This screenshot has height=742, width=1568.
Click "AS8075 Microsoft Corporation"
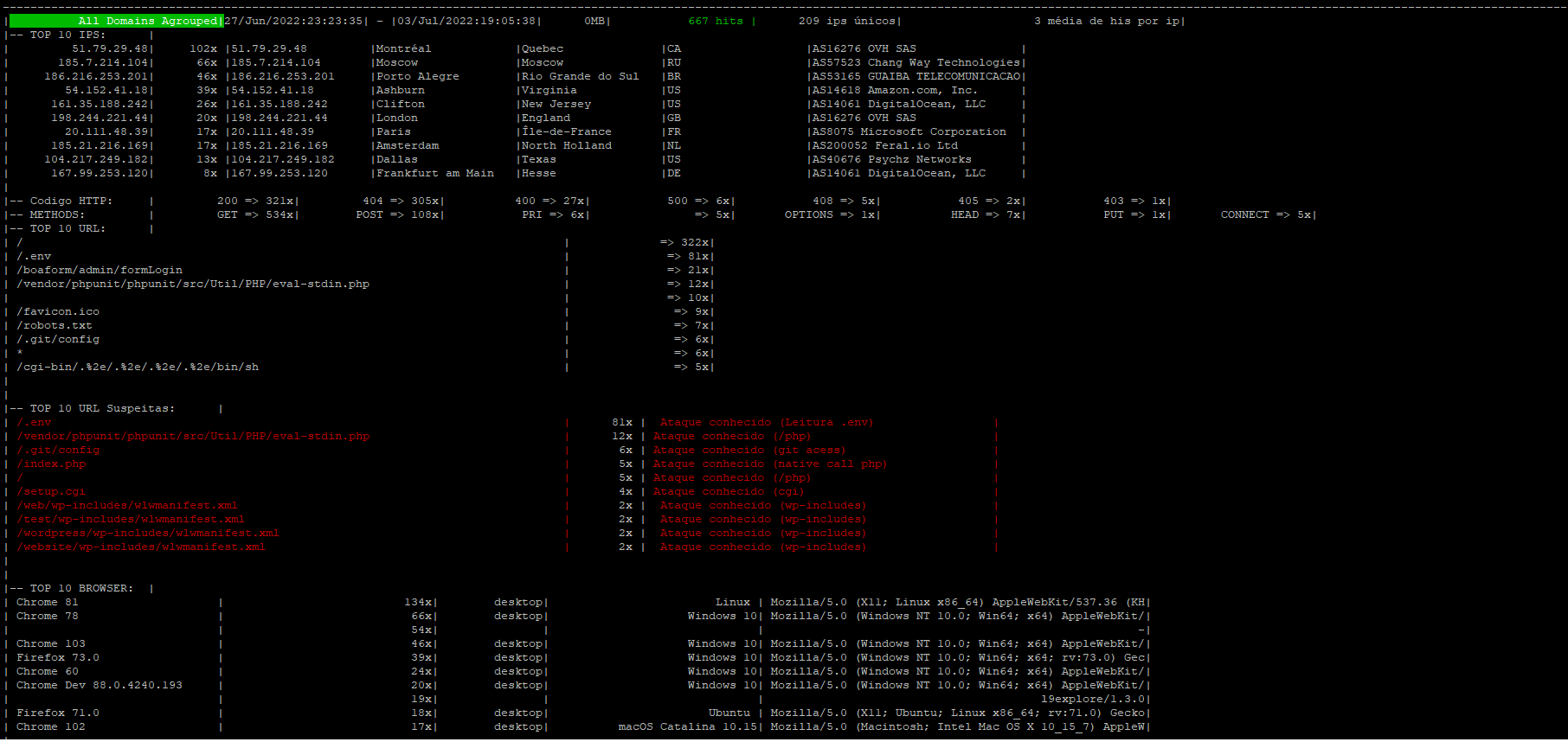point(909,131)
